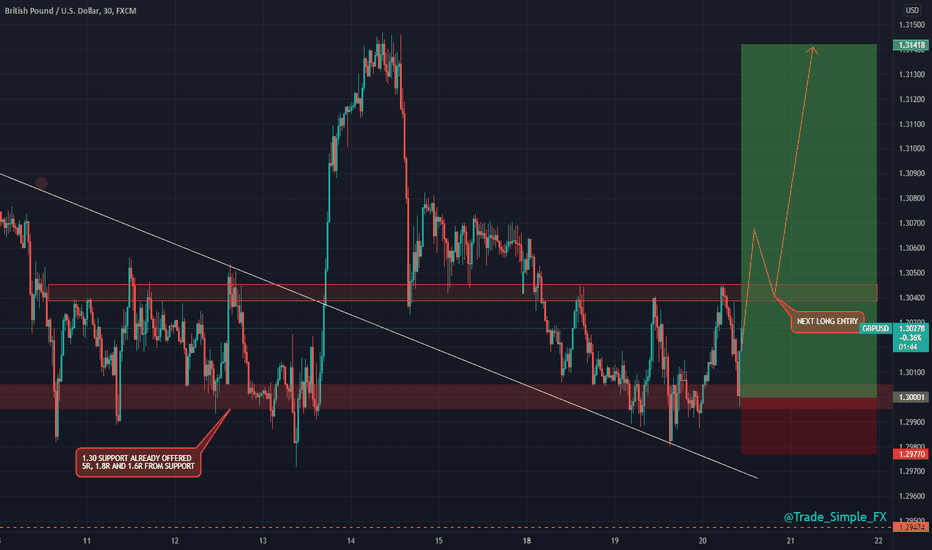The image size is (932, 550).
Task: Click date 12 on the time axis
Action: 175,540
